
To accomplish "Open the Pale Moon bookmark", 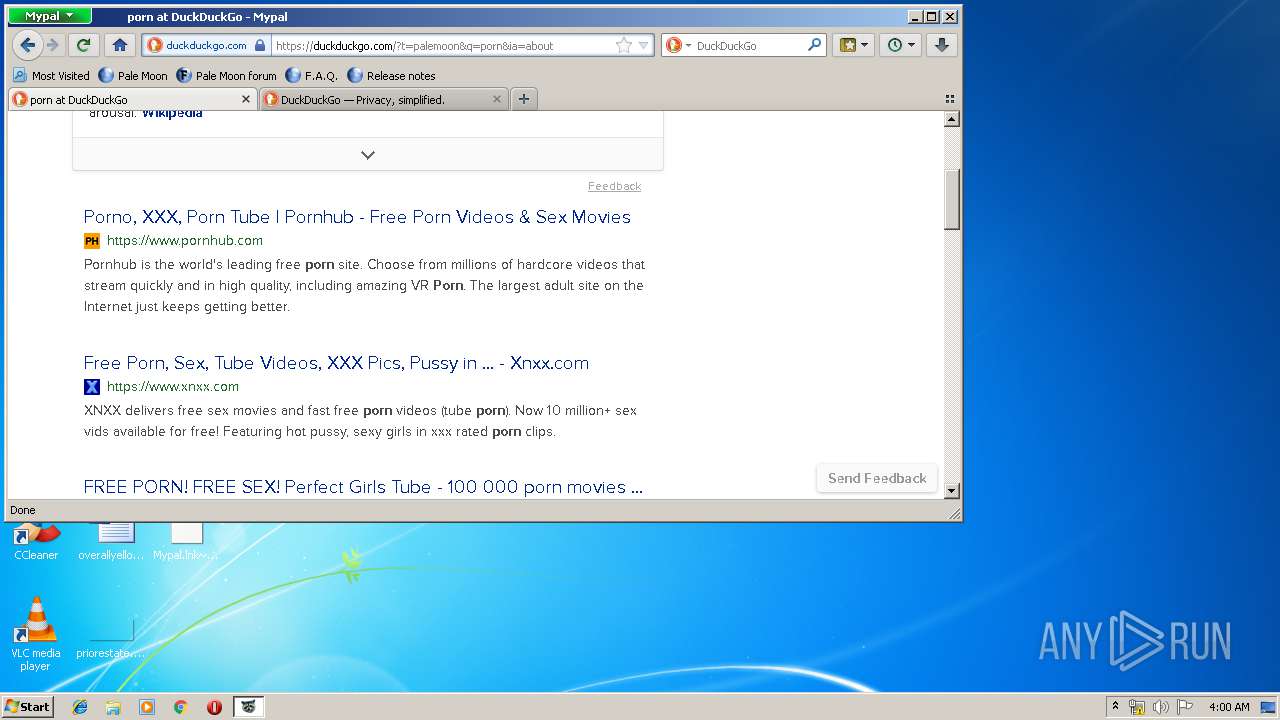I will pos(133,75).
